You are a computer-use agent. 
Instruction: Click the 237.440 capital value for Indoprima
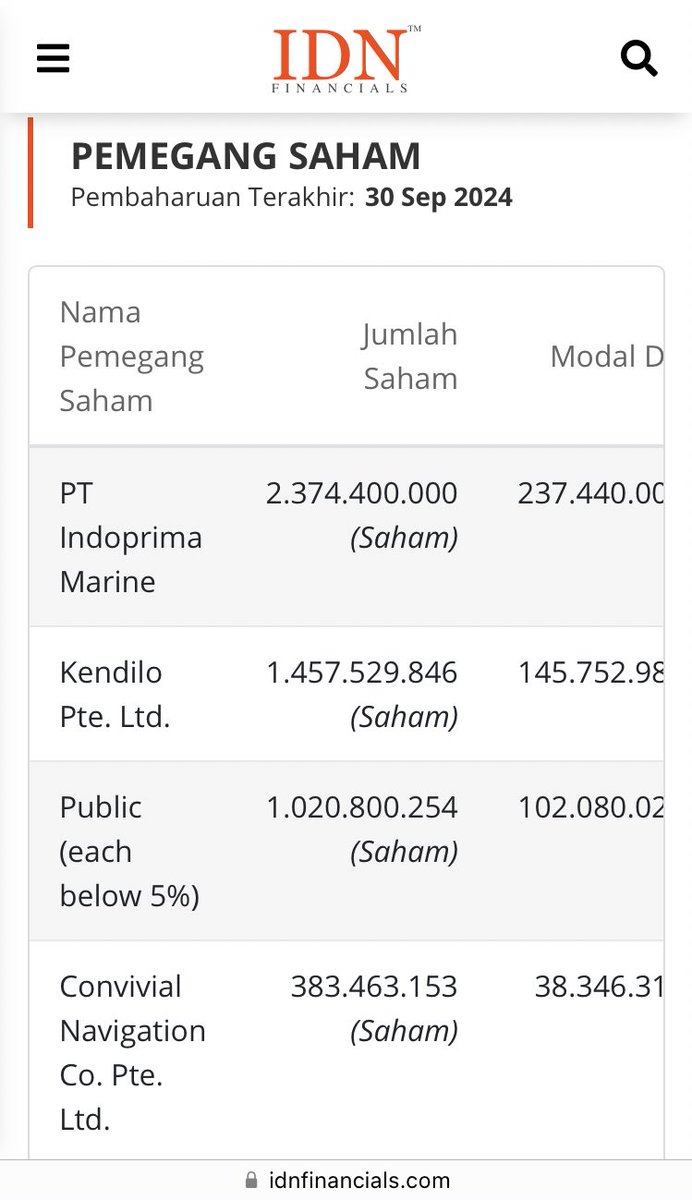590,493
